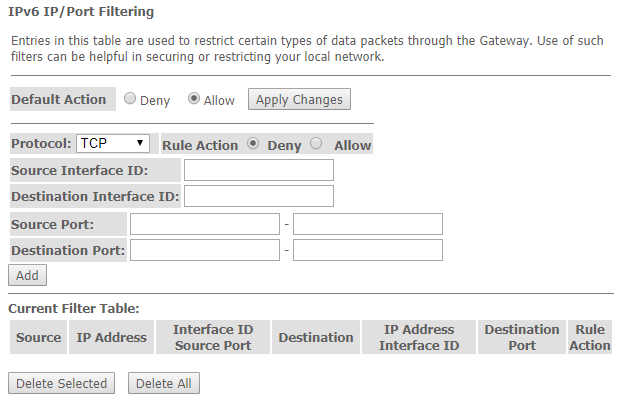Focus the Destination Port ending range field
Viewport: 620px width, 401px height.
368,250
